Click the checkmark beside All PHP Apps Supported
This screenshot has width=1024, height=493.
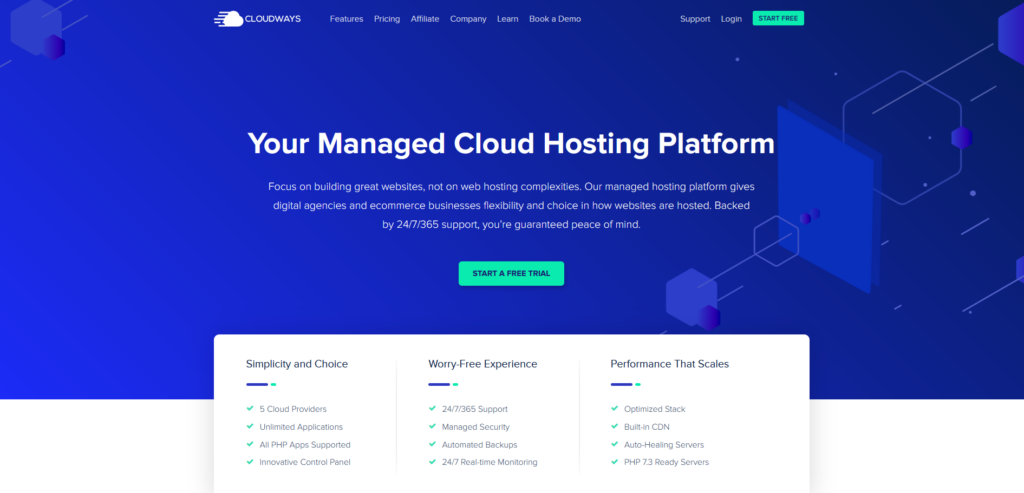coord(249,443)
